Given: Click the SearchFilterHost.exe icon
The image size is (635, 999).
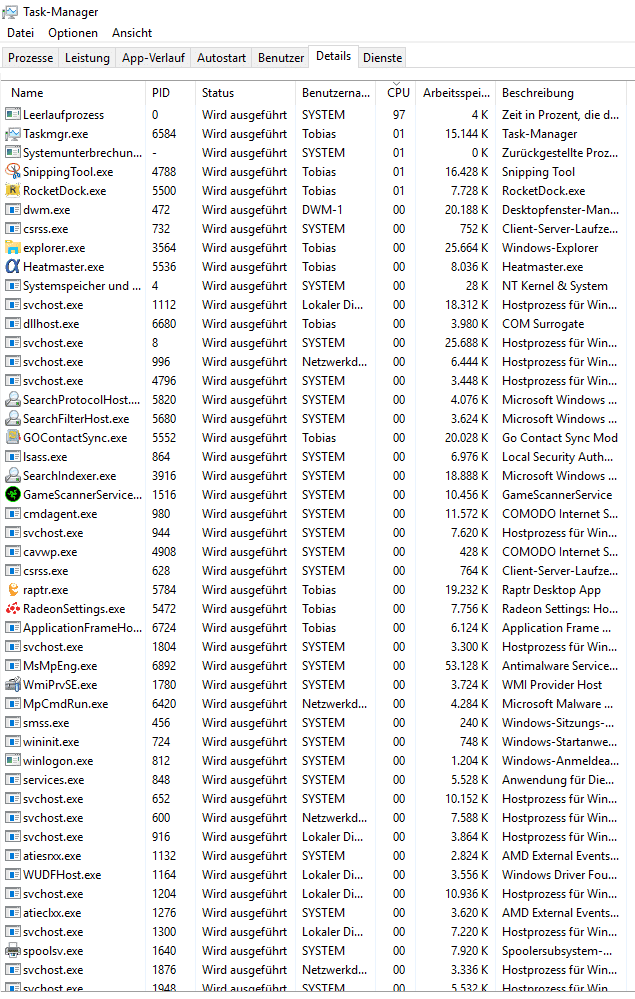Looking at the screenshot, I should (13, 419).
